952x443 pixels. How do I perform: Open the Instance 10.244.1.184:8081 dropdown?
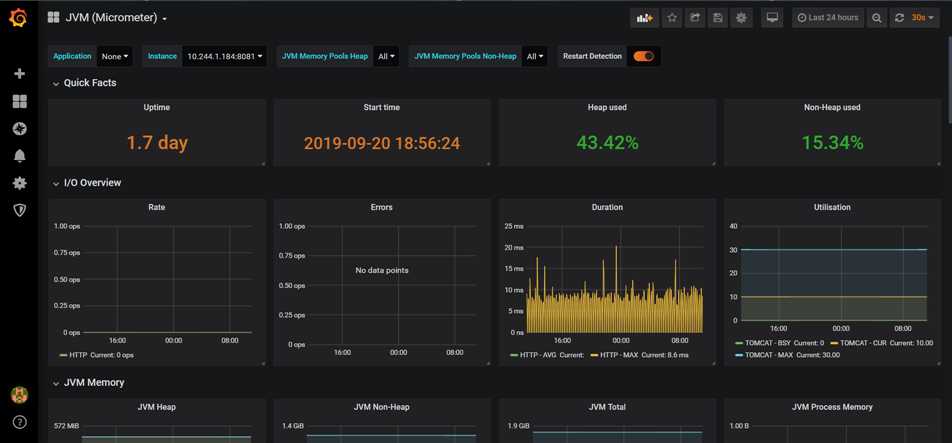(x=224, y=56)
